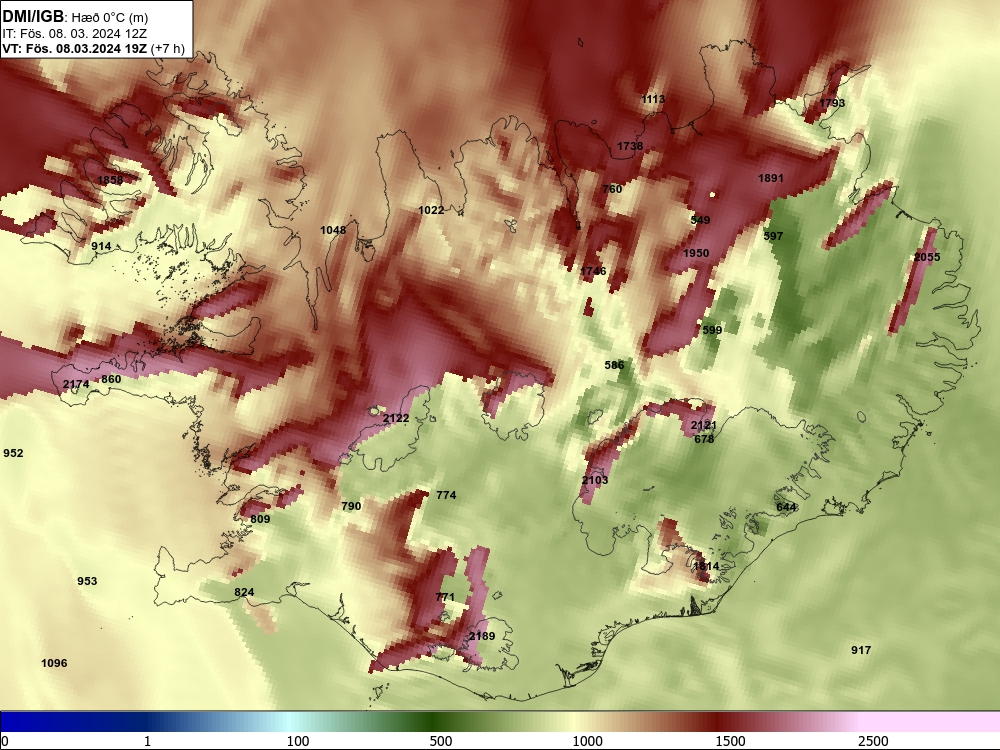Click the map value 678

[704, 439]
